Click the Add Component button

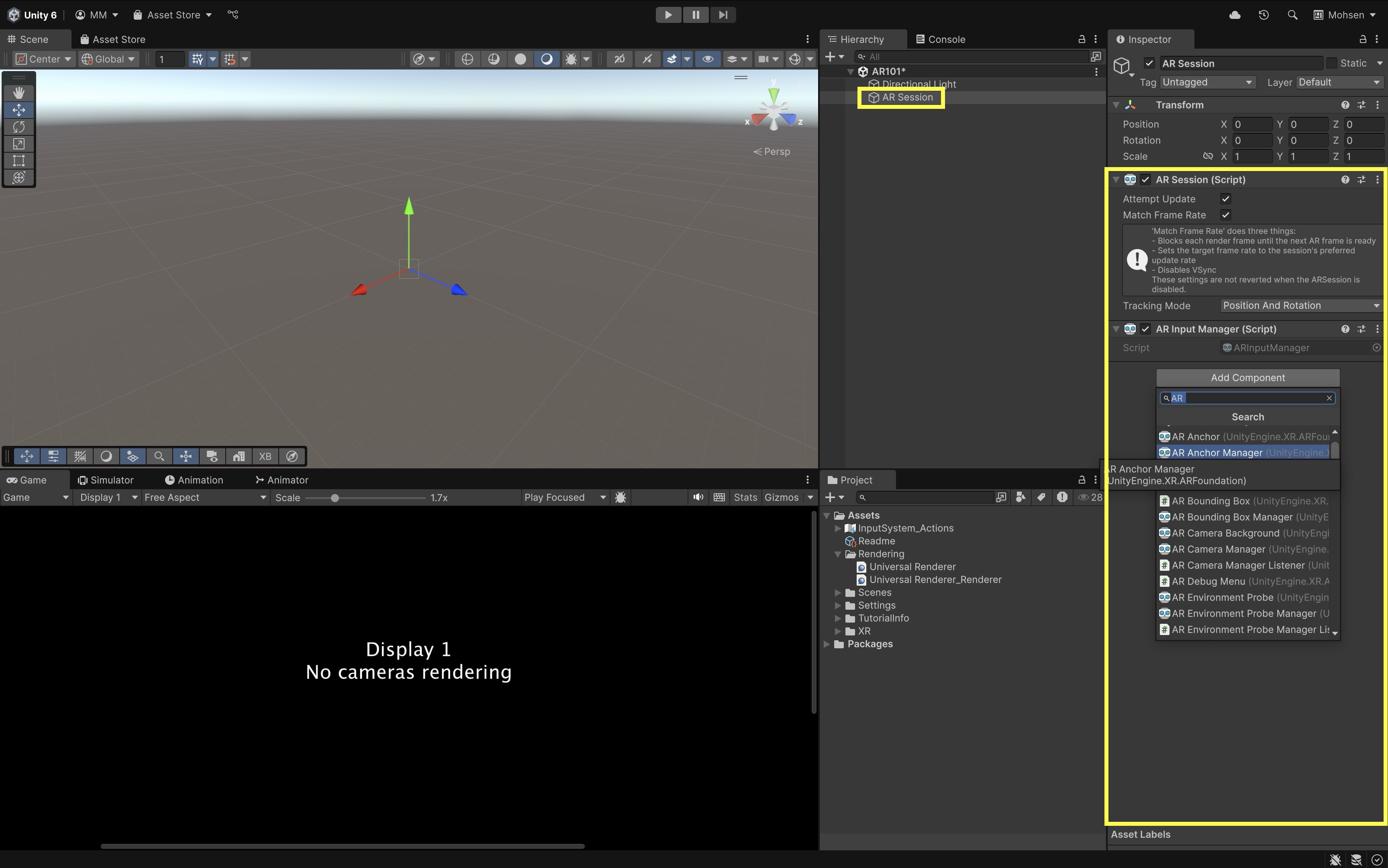tap(1247, 378)
